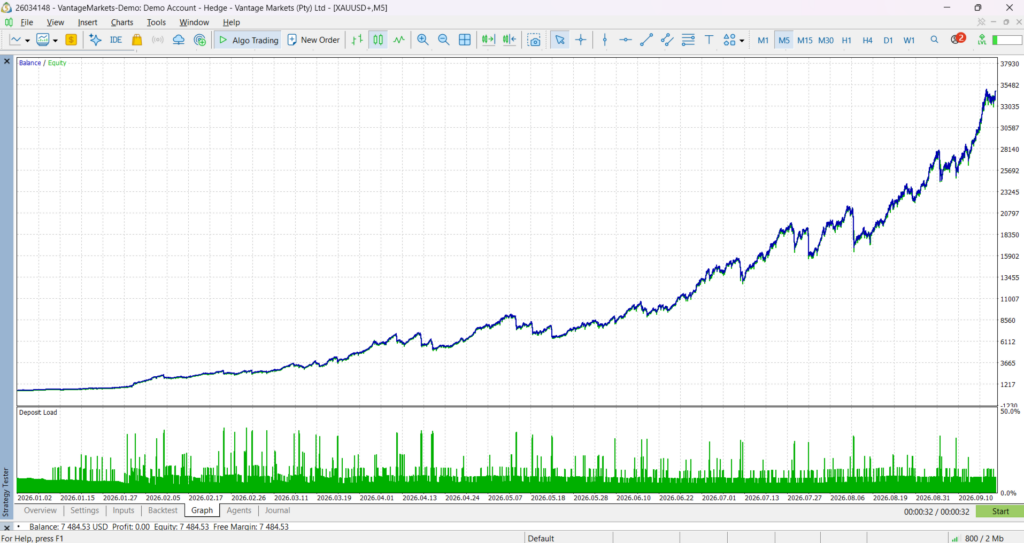Select the M5 timeframe
Image resolution: width=1024 pixels, height=543 pixels.
tap(784, 40)
